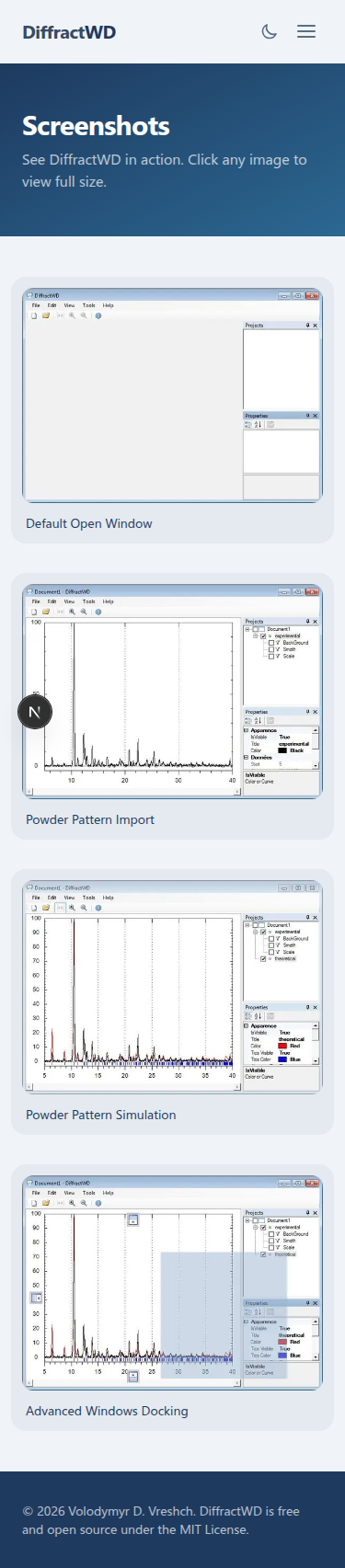Open the round N dev tools badge
The image size is (345, 1568).
point(35,712)
